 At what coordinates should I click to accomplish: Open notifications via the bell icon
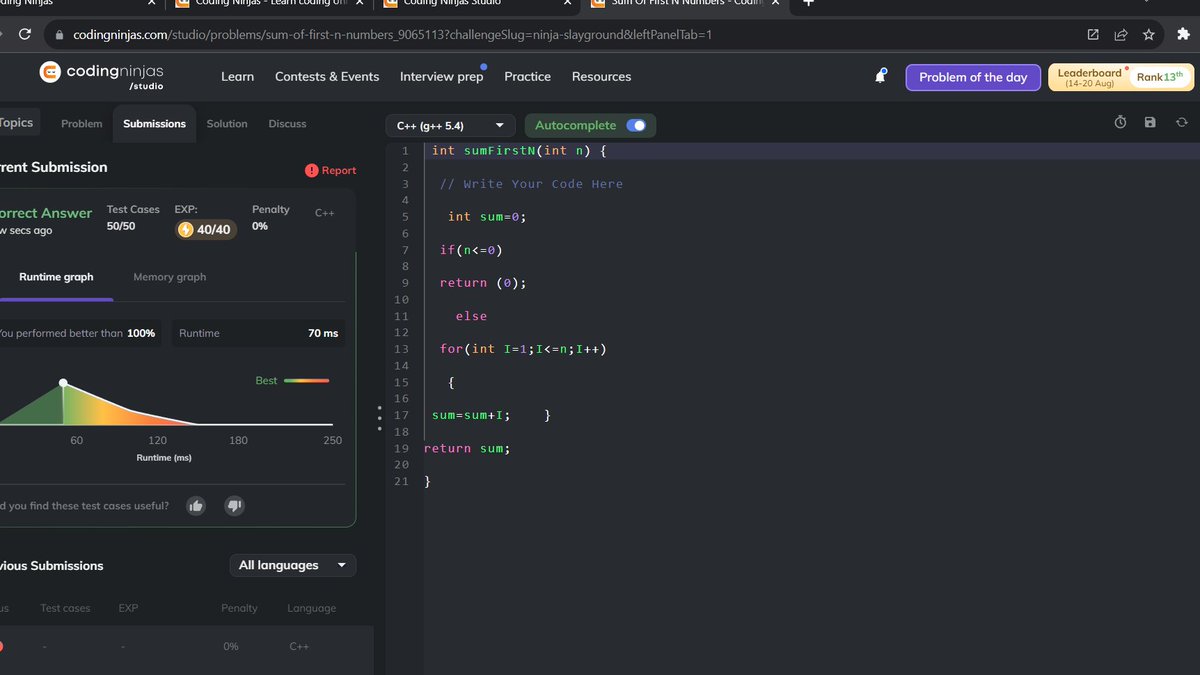(880, 76)
